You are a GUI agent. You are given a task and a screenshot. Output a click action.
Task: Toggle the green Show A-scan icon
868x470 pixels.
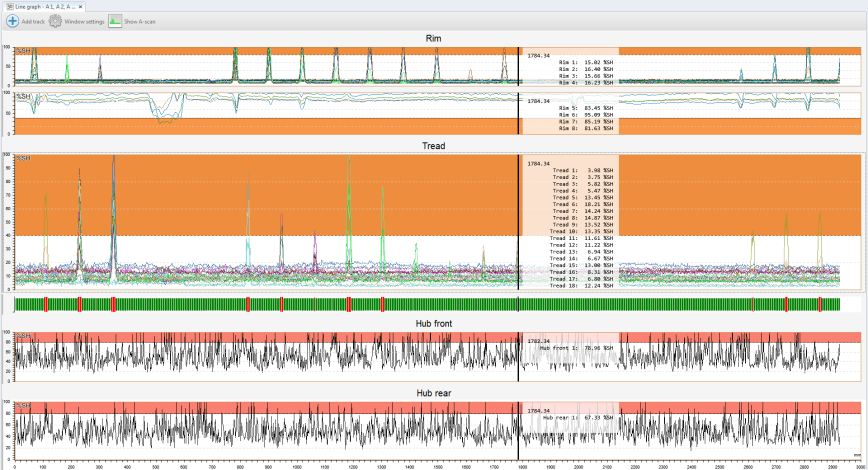115,21
